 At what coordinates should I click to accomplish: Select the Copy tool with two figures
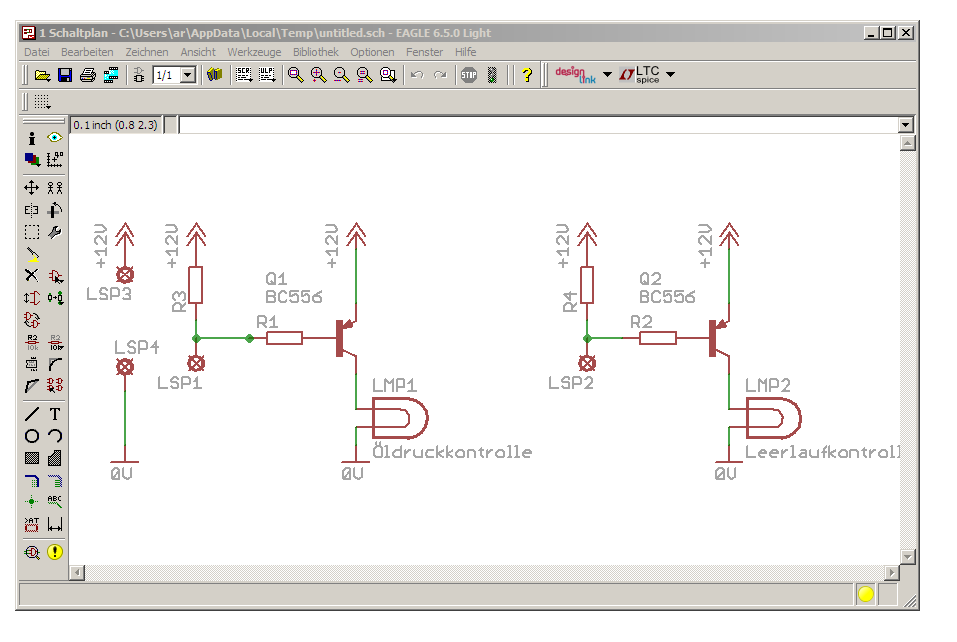[x=55, y=187]
